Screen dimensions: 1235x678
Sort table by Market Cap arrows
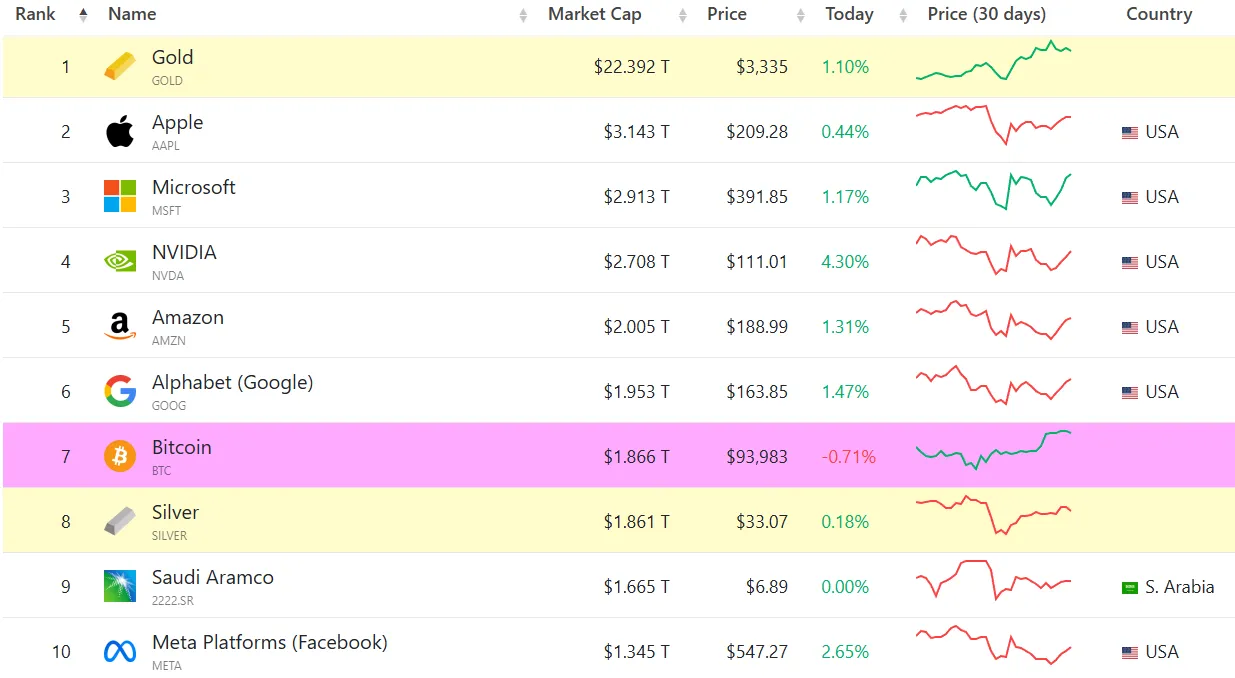click(x=683, y=15)
